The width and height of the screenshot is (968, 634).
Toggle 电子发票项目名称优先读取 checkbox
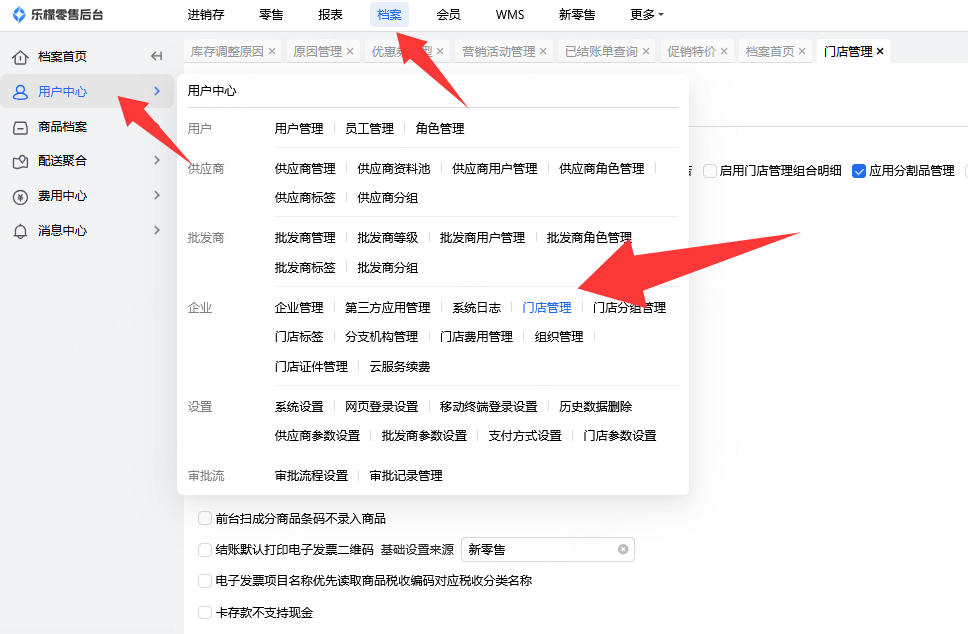pos(205,580)
